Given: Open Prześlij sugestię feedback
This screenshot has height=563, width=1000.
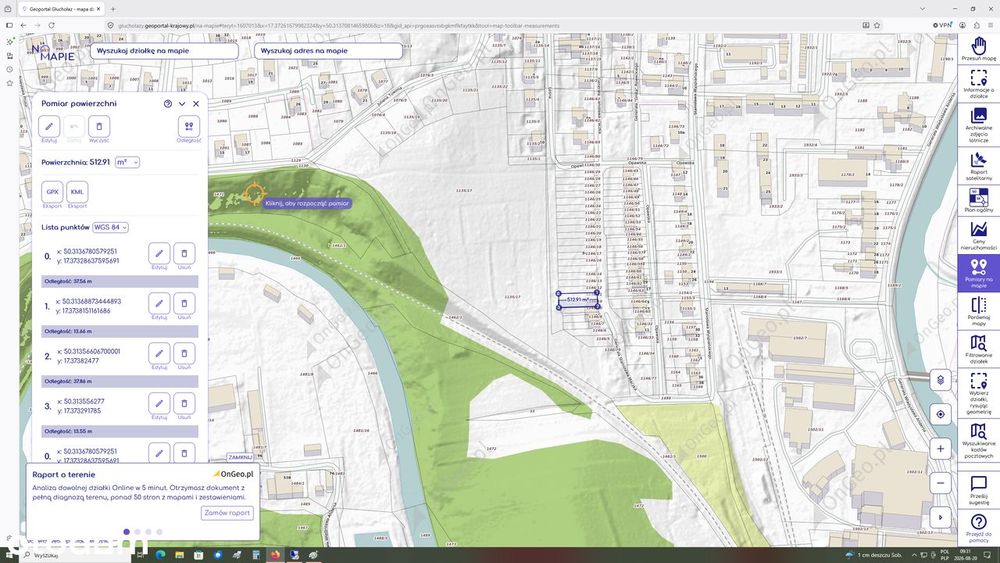Looking at the screenshot, I should pyautogui.click(x=978, y=490).
